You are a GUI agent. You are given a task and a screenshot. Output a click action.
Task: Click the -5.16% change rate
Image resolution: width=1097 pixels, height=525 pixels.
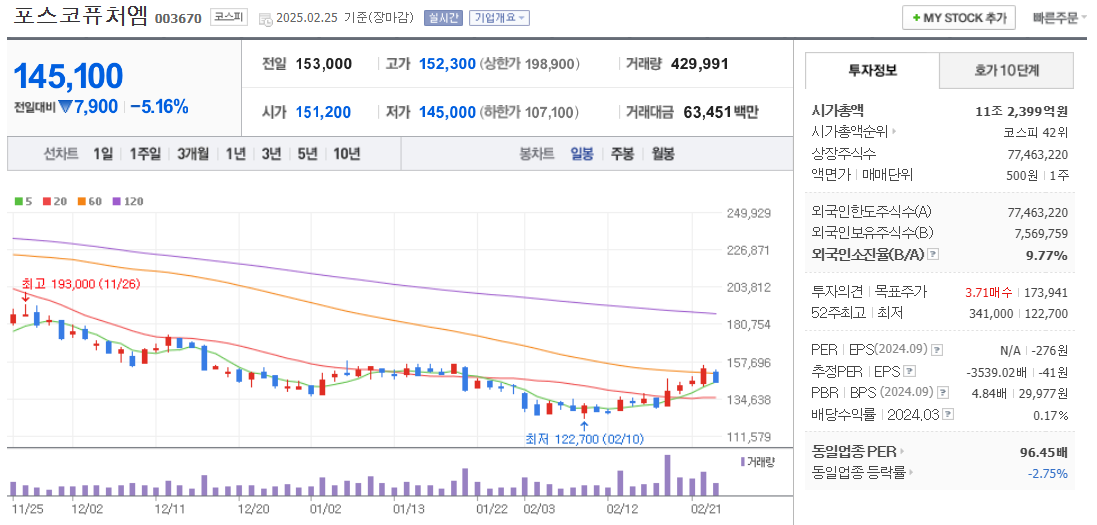coord(160,107)
